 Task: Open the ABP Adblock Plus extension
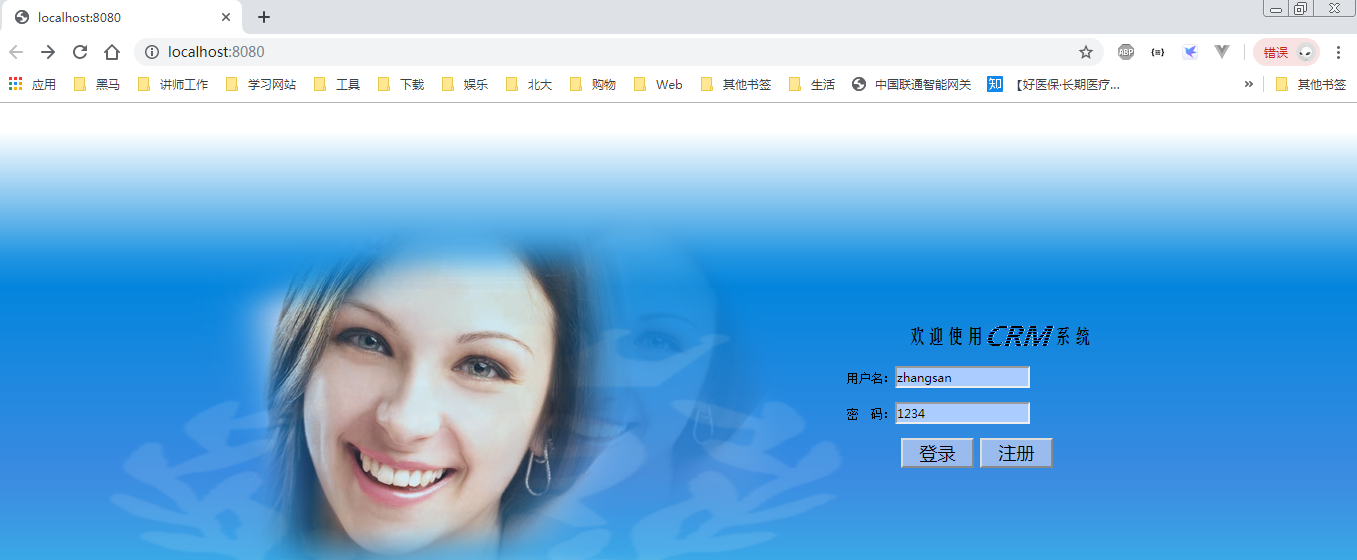1126,52
